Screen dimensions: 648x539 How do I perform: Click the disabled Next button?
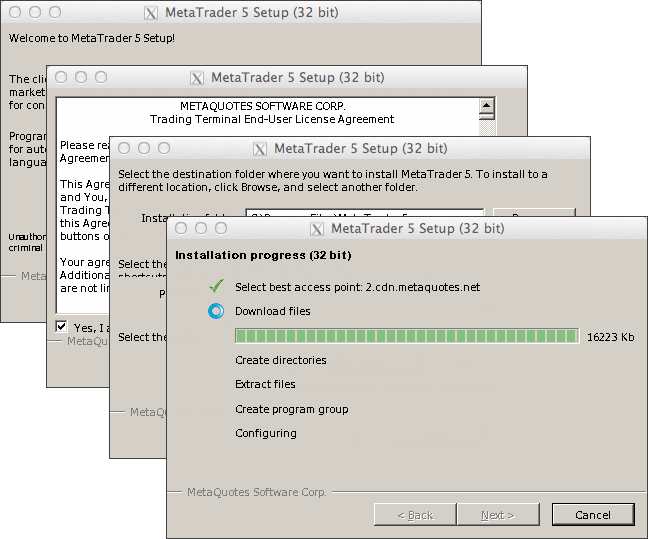pos(498,515)
